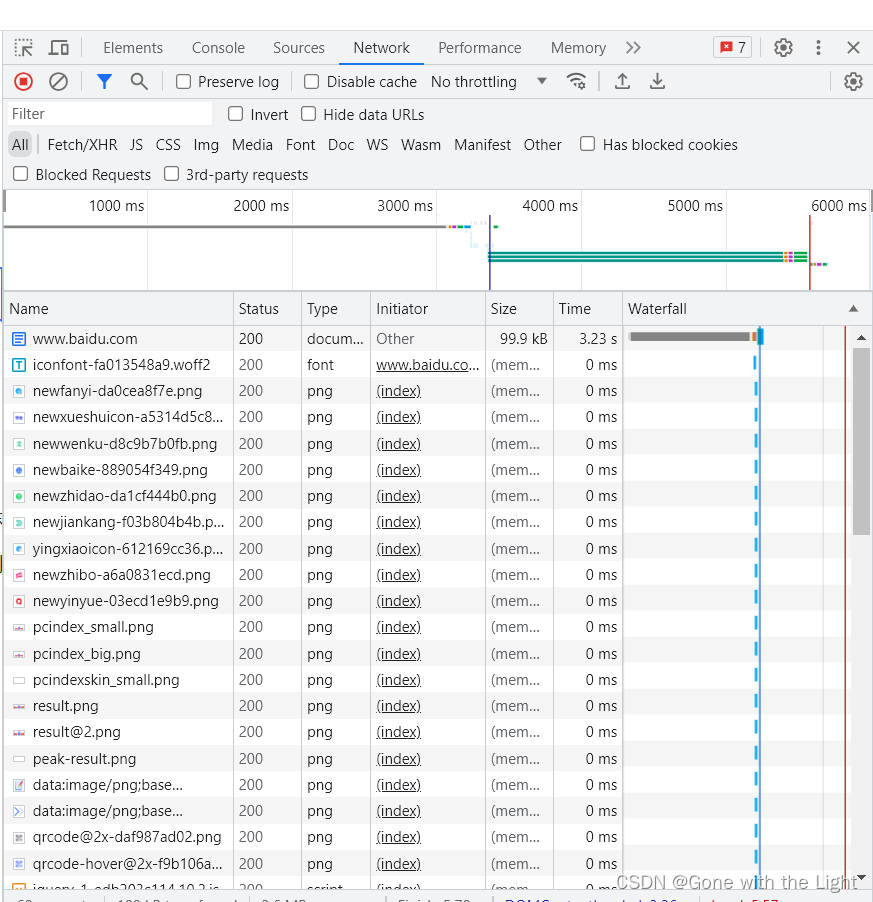
Task: Click thumbnail icon of newzhidao png row
Action: [x=19, y=496]
